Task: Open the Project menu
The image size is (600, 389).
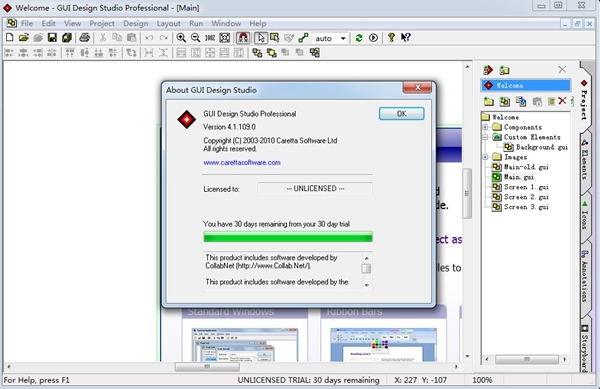Action: (102, 23)
